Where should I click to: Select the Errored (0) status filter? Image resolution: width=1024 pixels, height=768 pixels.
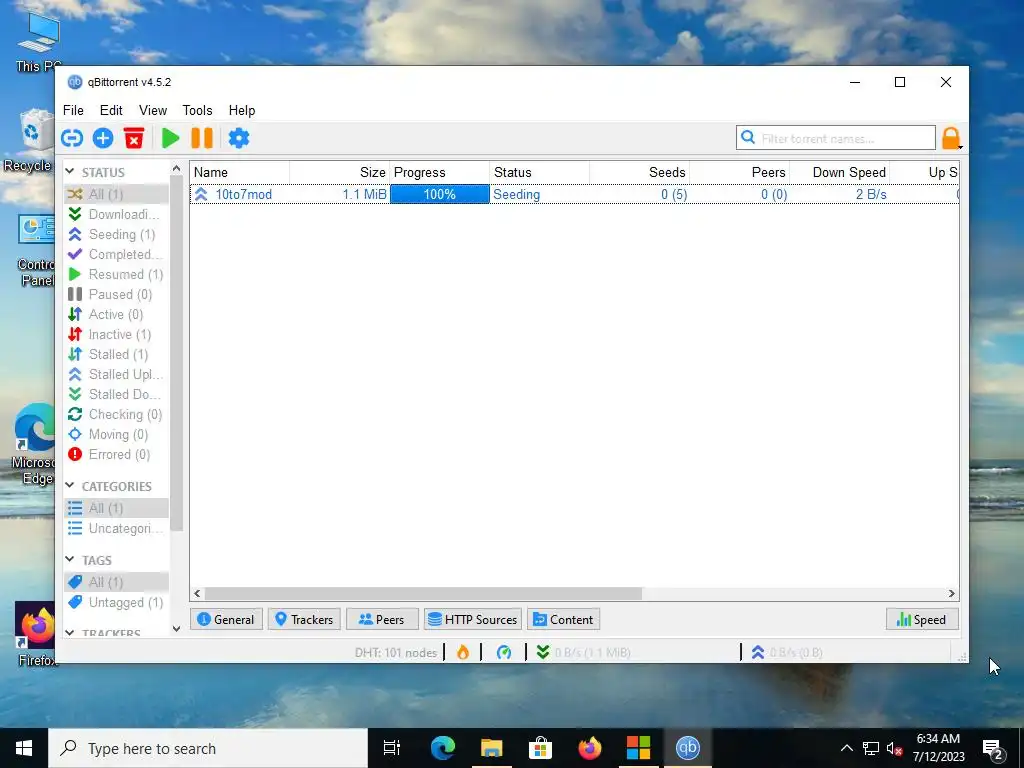116,455
